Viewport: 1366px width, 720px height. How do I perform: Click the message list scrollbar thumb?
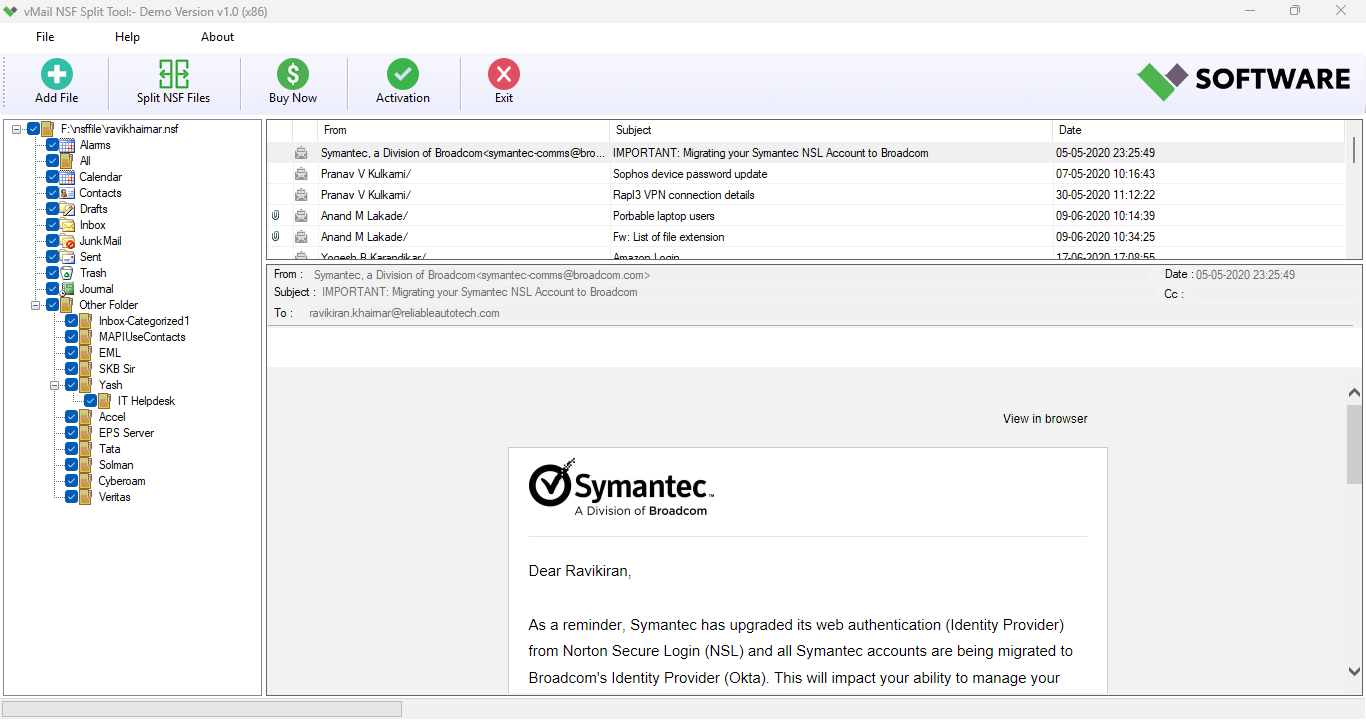(x=1354, y=150)
